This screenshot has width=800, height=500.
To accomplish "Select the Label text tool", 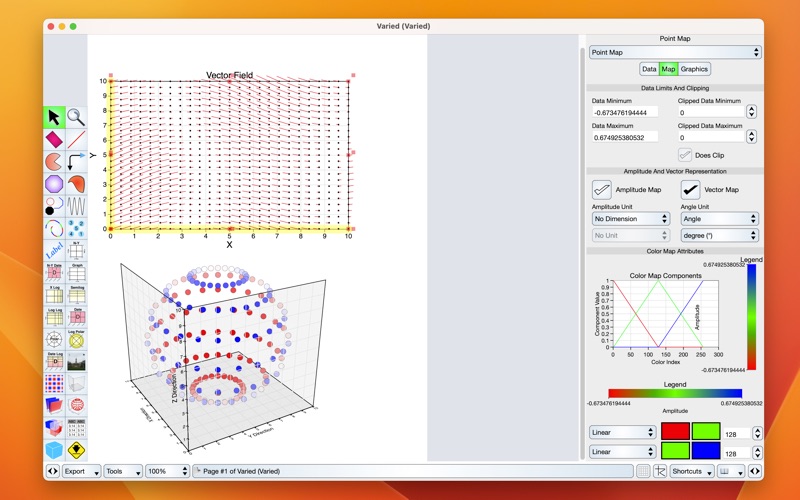I will coord(54,250).
